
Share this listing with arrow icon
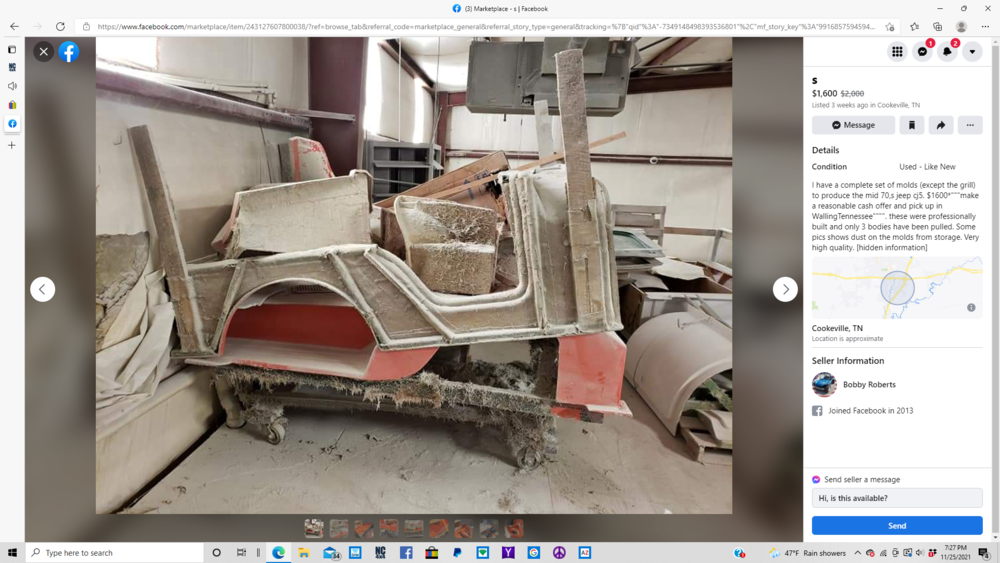point(941,125)
